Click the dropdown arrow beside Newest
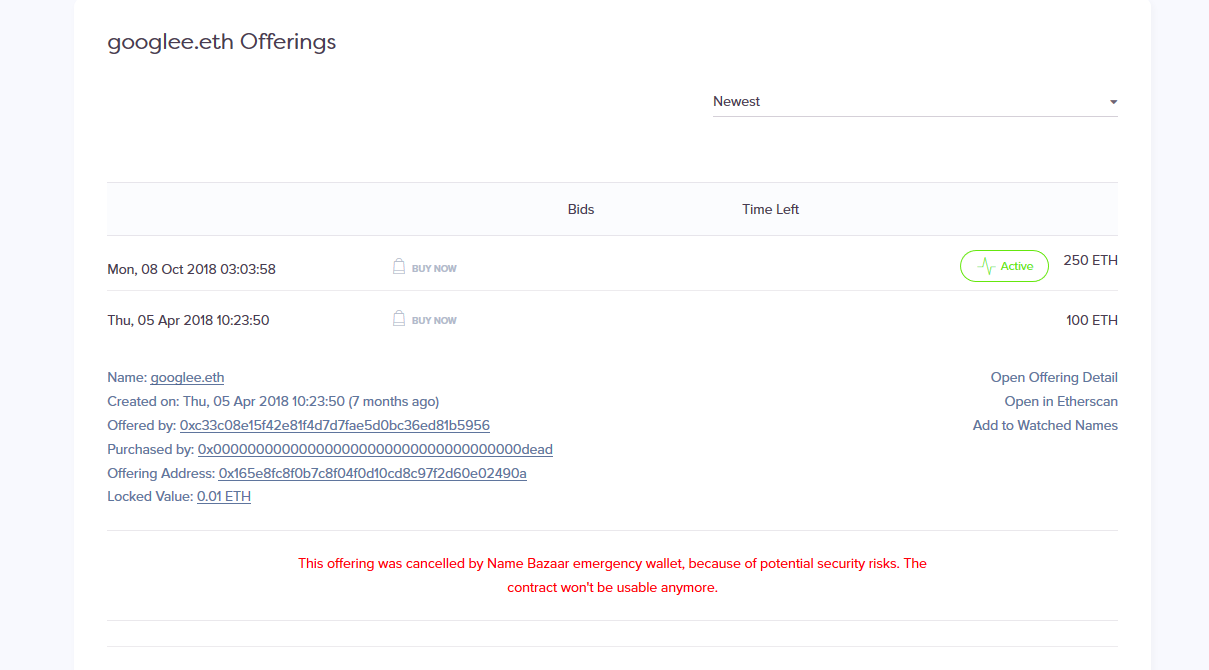This screenshot has height=670, width=1209. click(x=1113, y=102)
